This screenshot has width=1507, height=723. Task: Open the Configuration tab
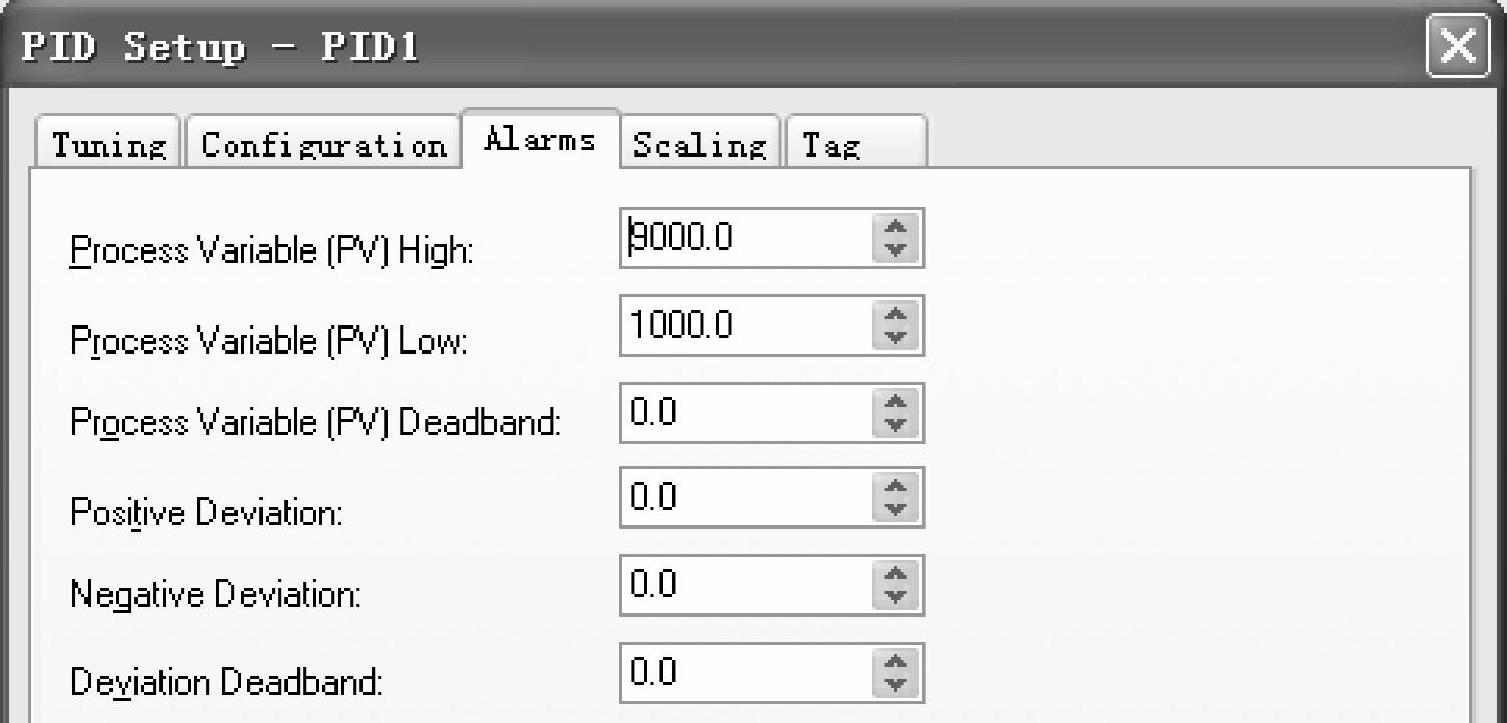click(x=323, y=144)
